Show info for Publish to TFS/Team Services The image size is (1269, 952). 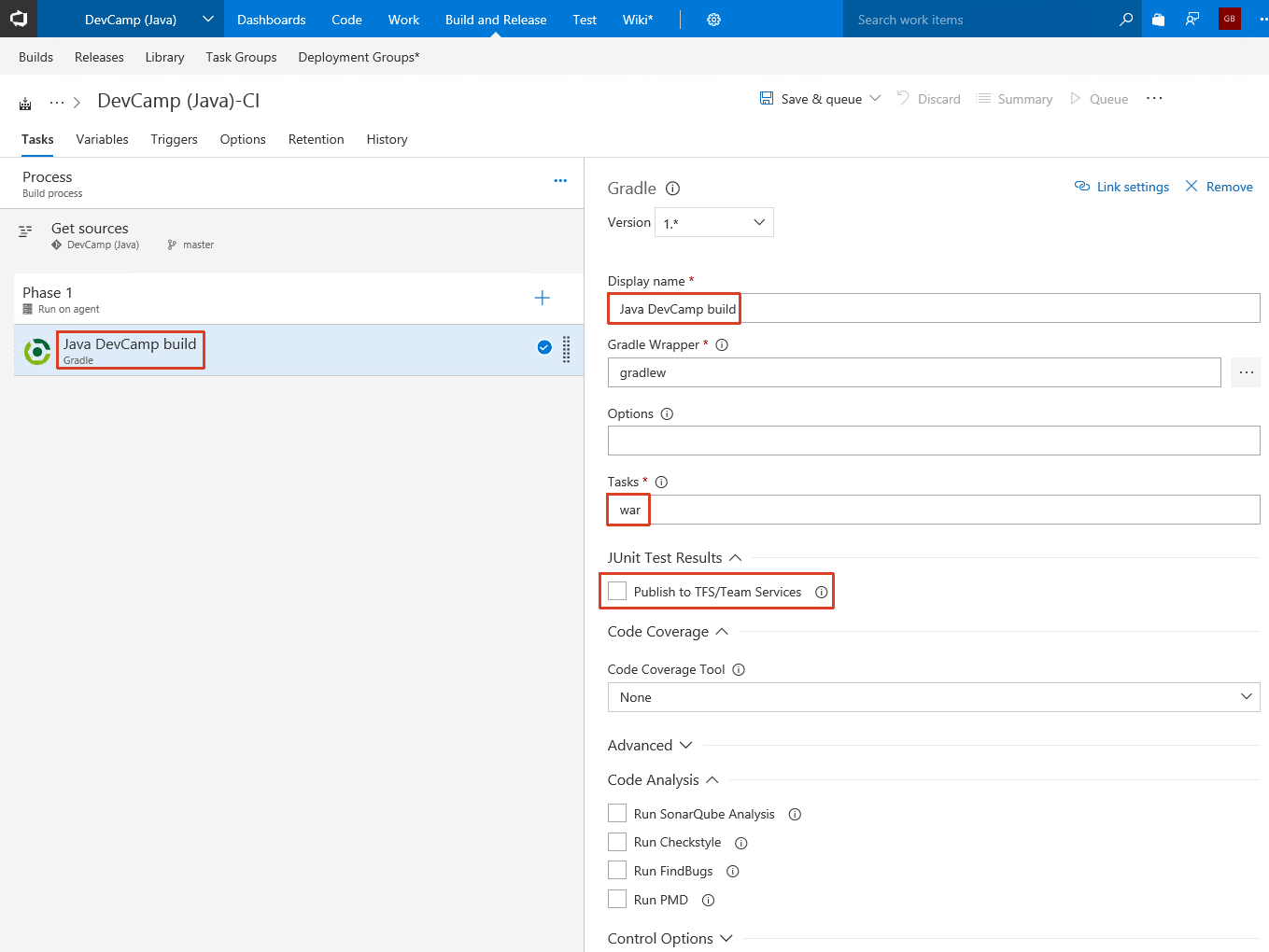[821, 593]
